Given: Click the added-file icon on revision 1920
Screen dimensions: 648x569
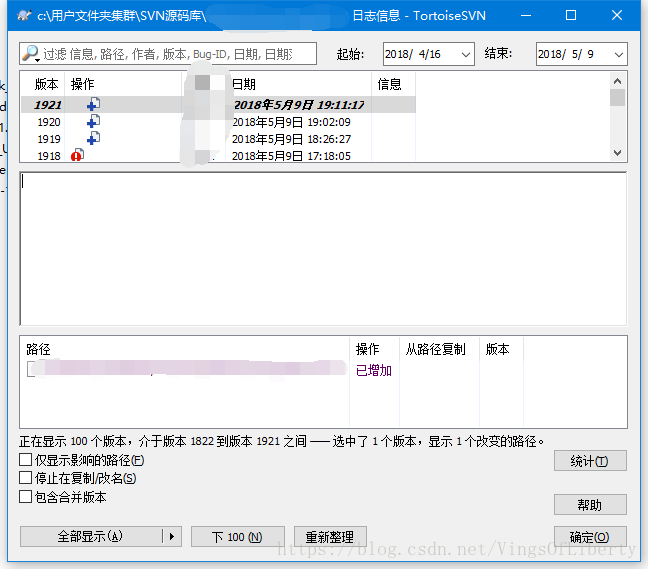Looking at the screenshot, I should 92,122.
